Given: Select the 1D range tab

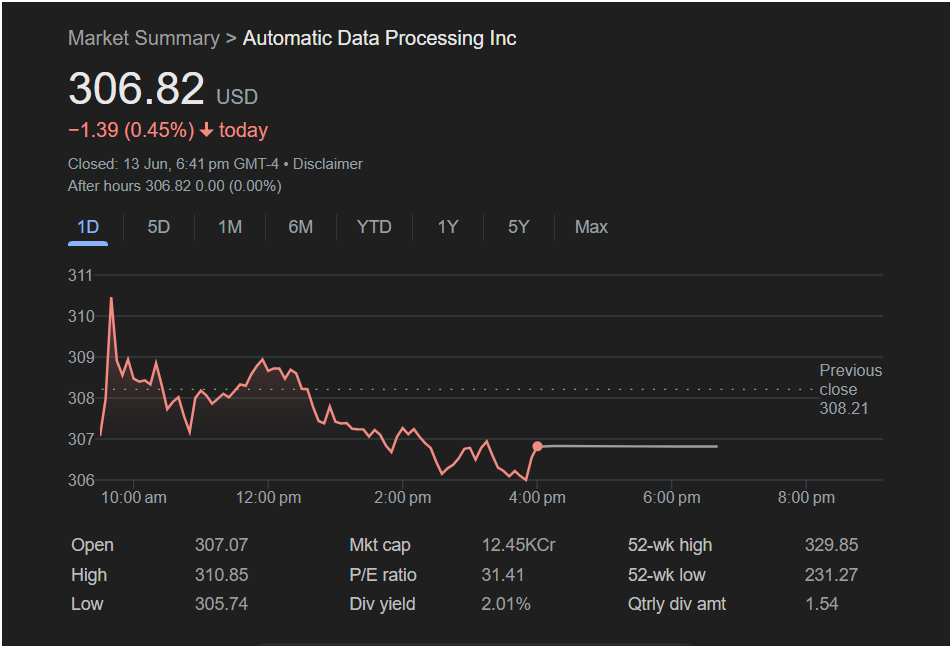Looking at the screenshot, I should 88,227.
